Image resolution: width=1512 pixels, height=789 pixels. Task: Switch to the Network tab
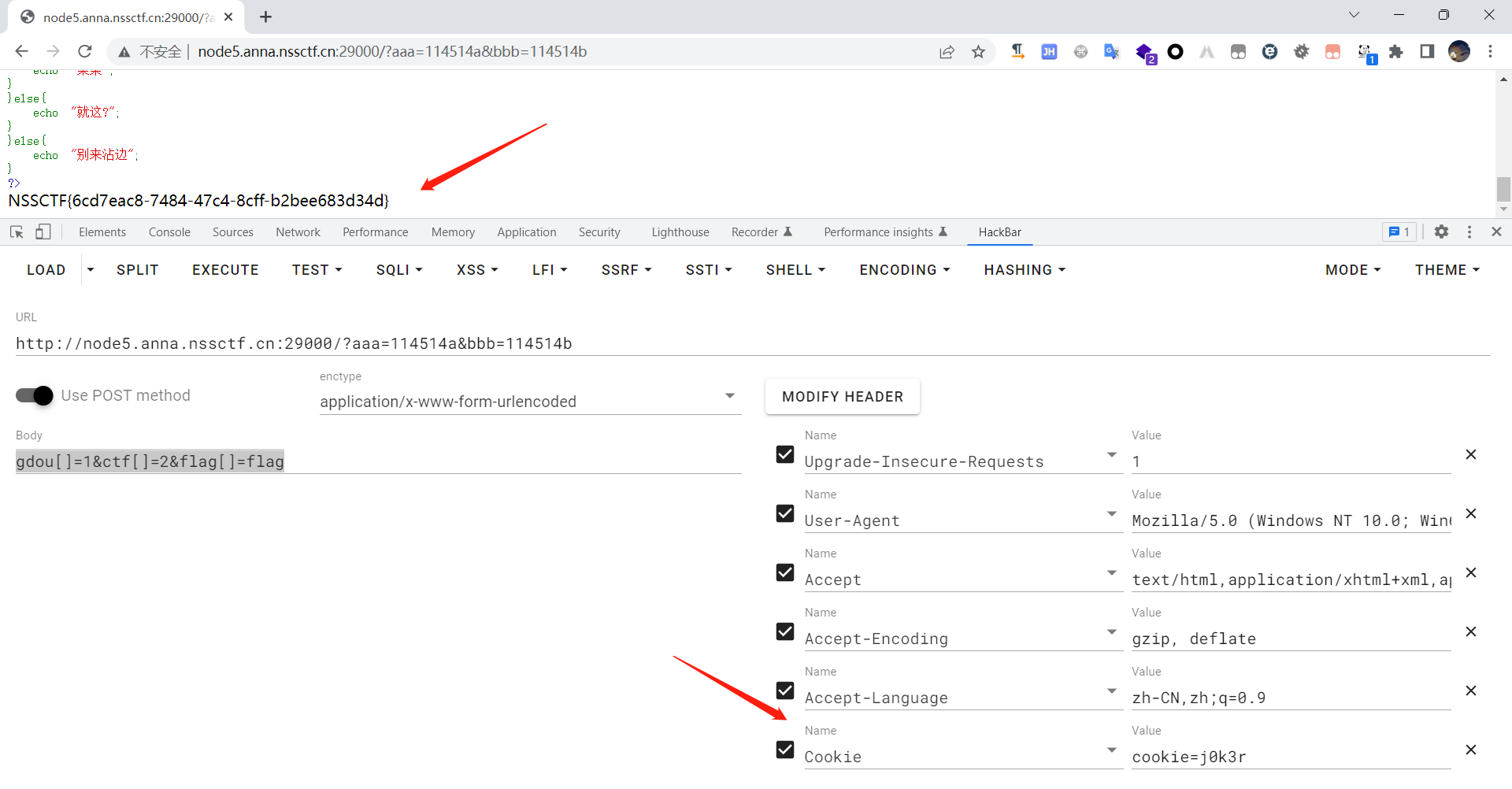(x=298, y=232)
